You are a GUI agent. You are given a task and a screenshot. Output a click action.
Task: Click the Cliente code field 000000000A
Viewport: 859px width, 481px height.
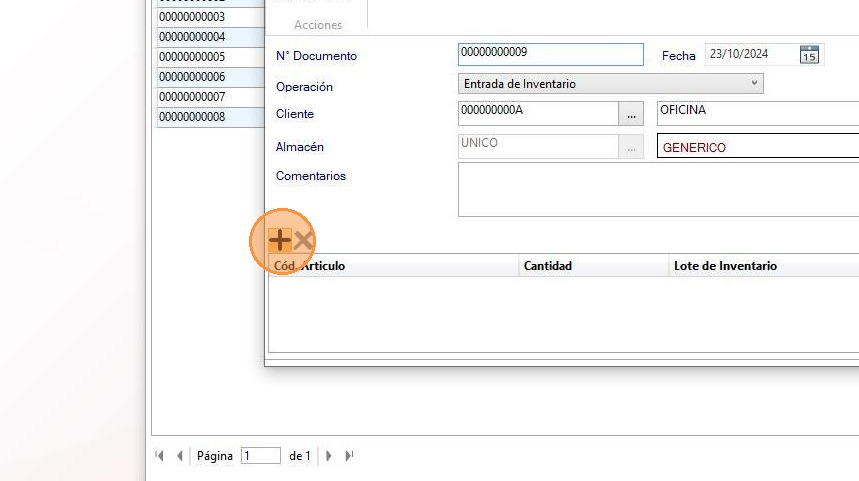point(538,114)
